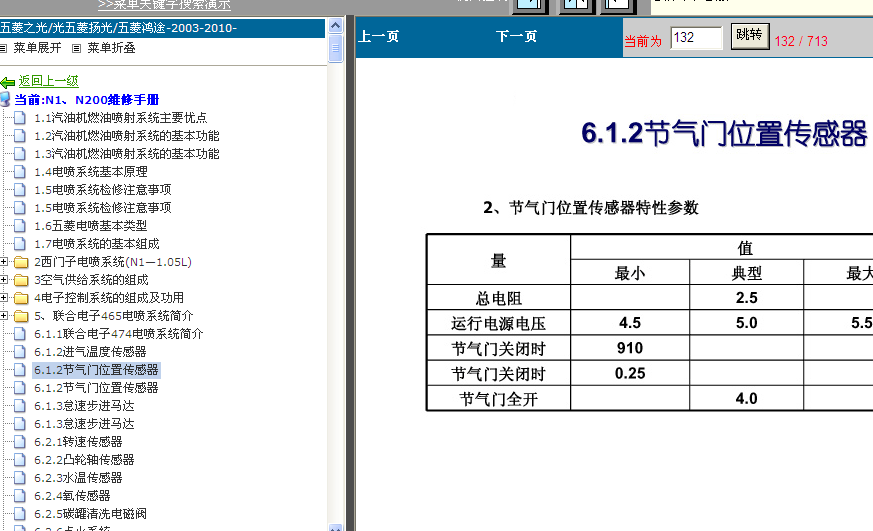Click the page icon beside 1.1汽油机燃油喷射系统主要优点
The height and width of the screenshot is (531, 873).
point(19,118)
